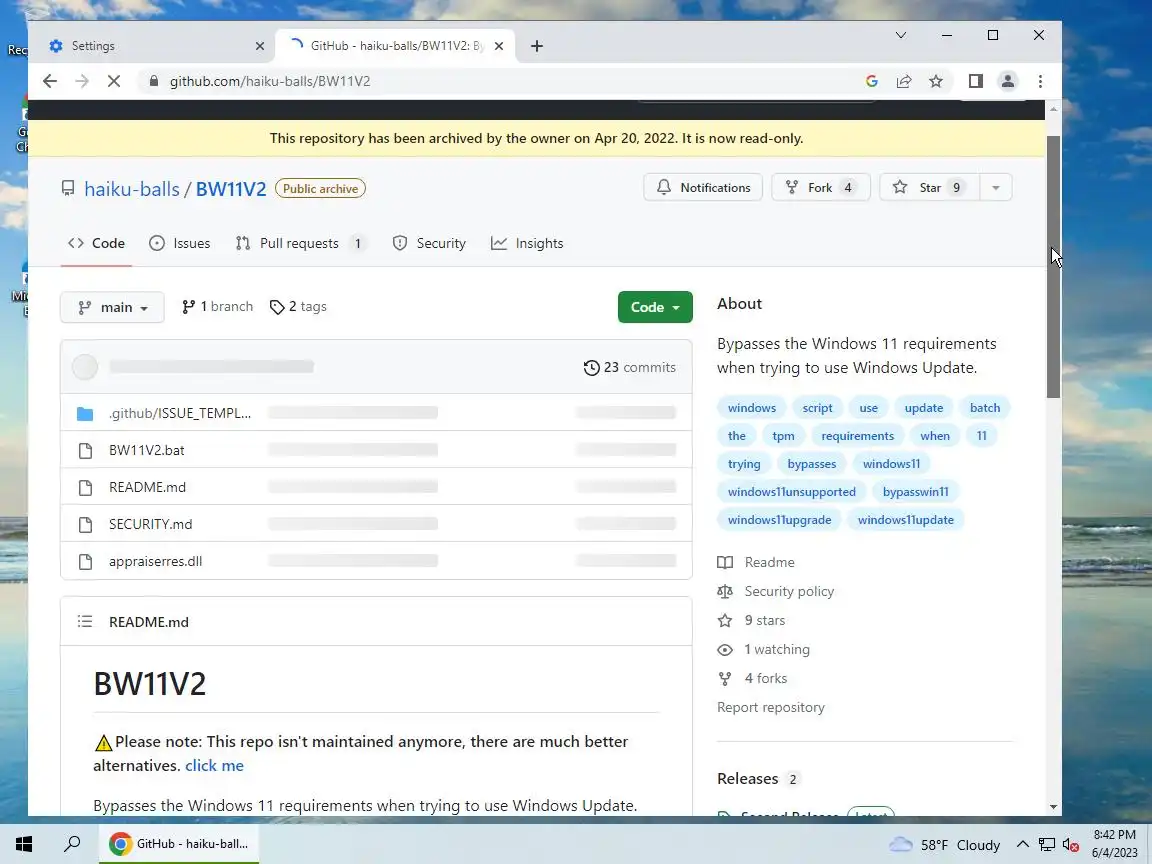Open the weather widget showing 58°F Cloudy
1152x864 pixels.
pyautogui.click(x=944, y=845)
